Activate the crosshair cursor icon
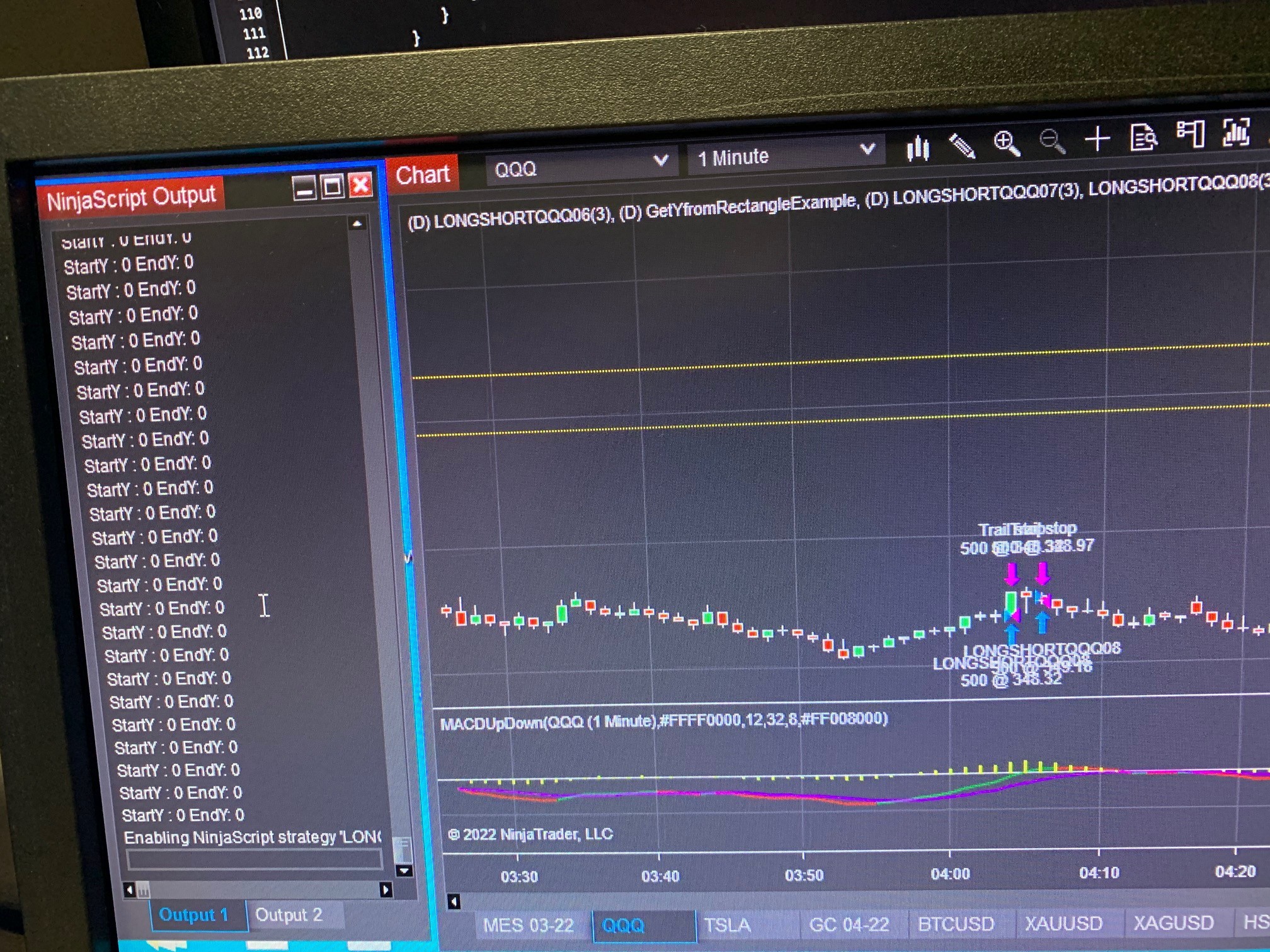The height and width of the screenshot is (952, 1270). (1097, 139)
